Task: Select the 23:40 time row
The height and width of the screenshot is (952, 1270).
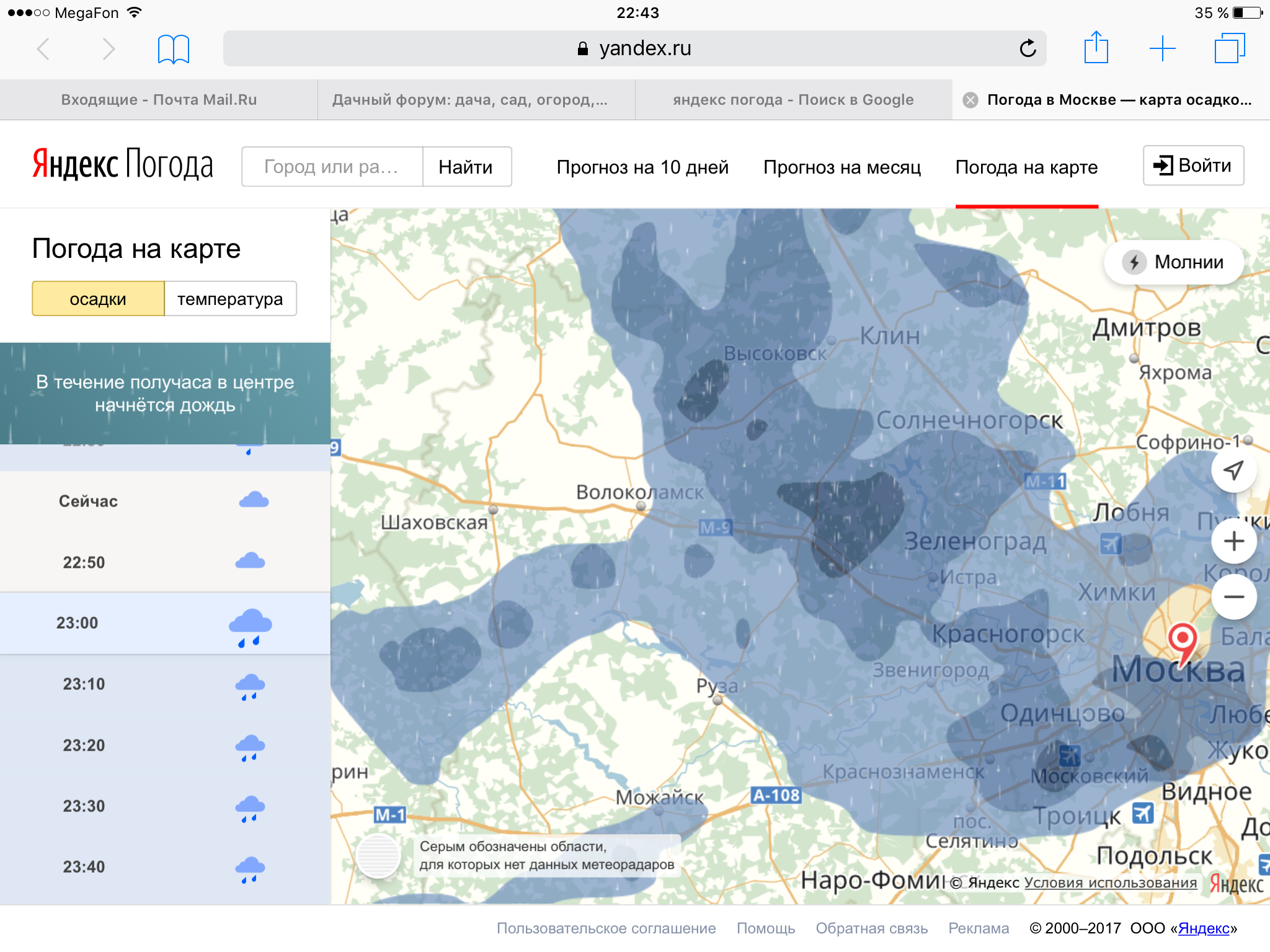Action: click(165, 867)
